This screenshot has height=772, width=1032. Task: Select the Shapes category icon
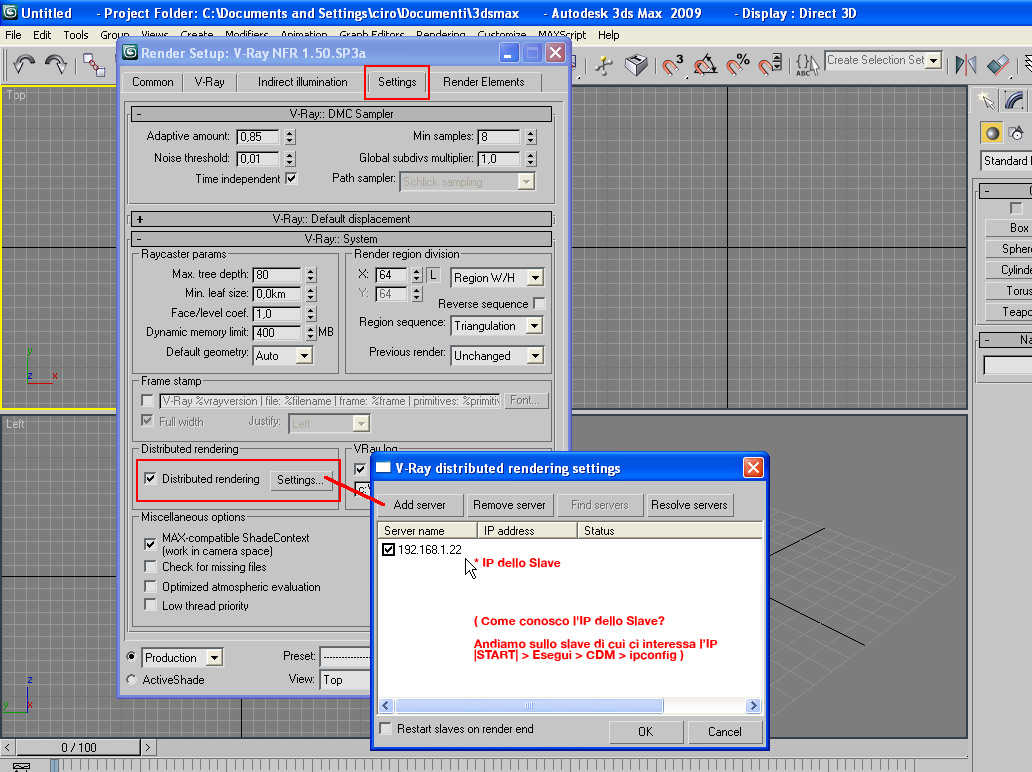click(x=1017, y=133)
